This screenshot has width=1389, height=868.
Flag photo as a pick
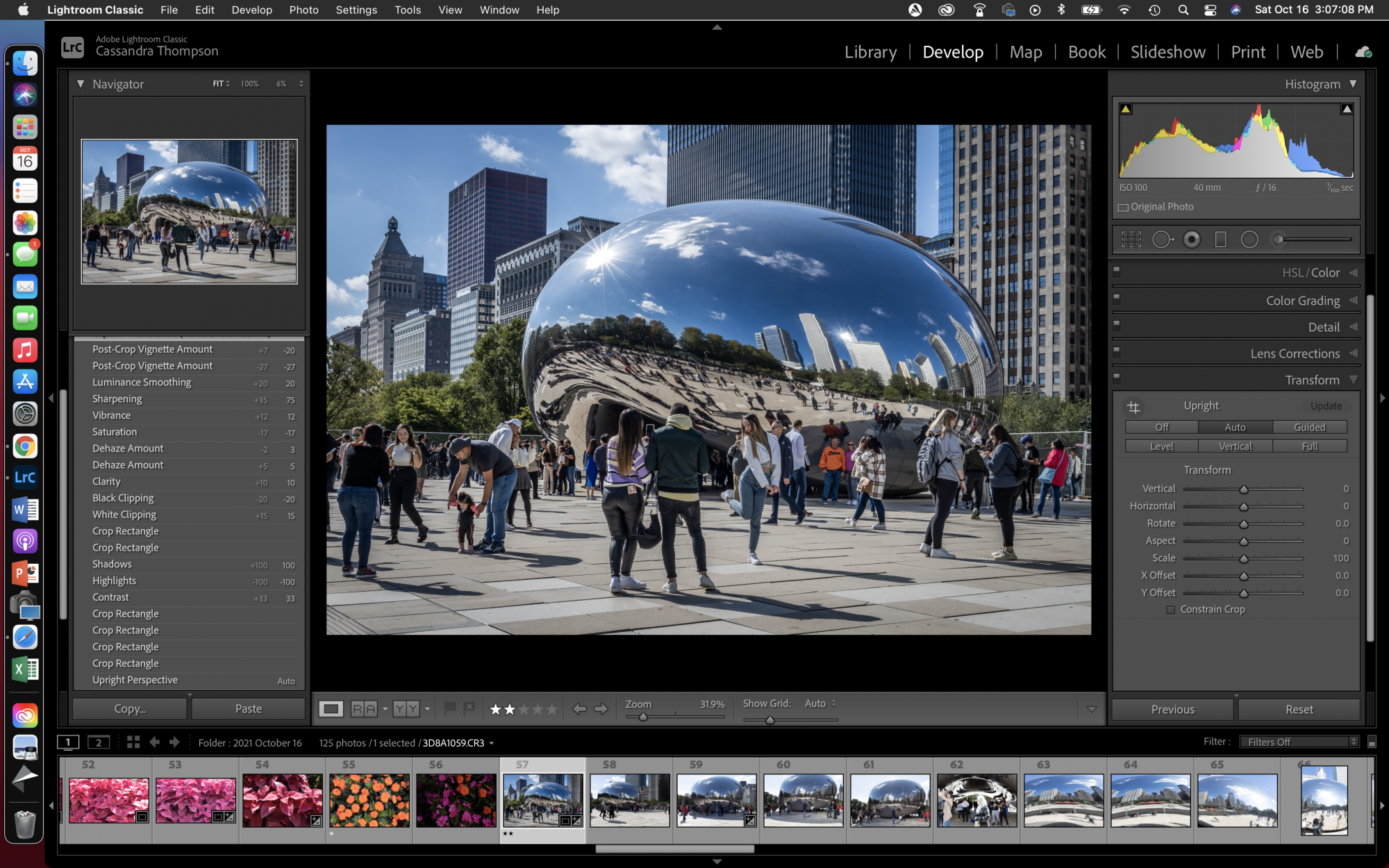[x=450, y=708]
